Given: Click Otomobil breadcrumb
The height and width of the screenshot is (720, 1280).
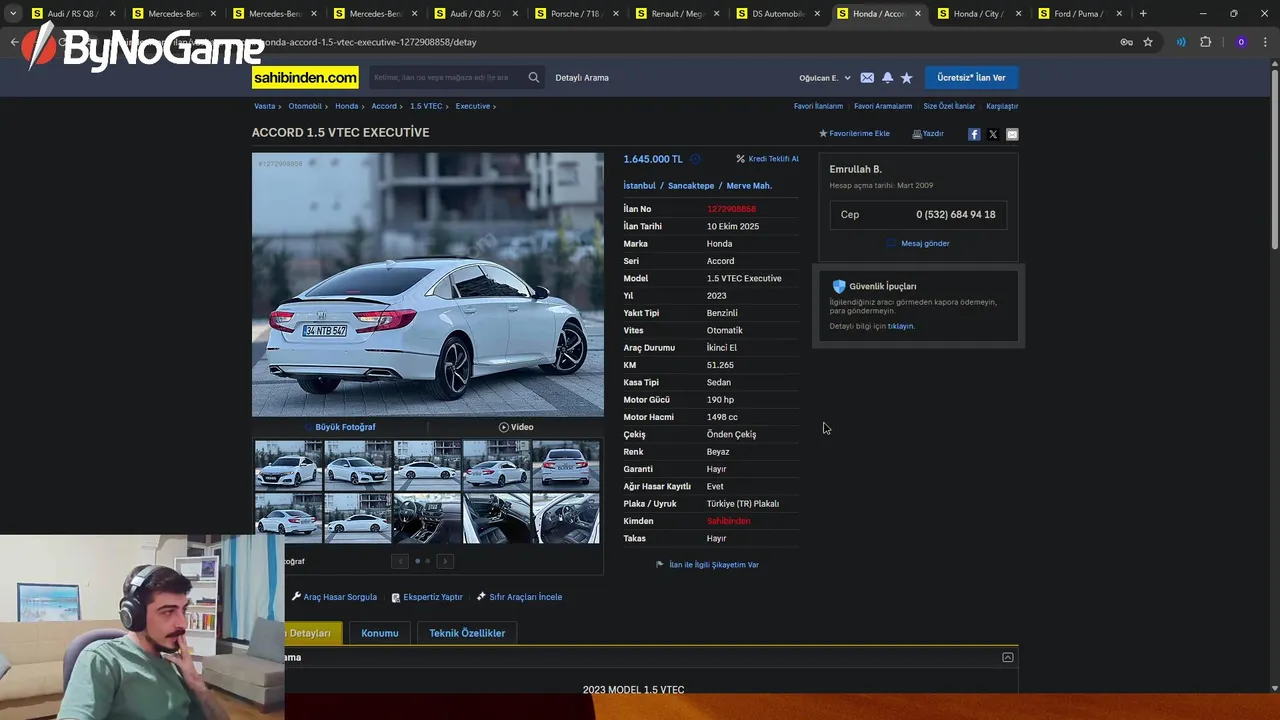Looking at the screenshot, I should click(305, 106).
